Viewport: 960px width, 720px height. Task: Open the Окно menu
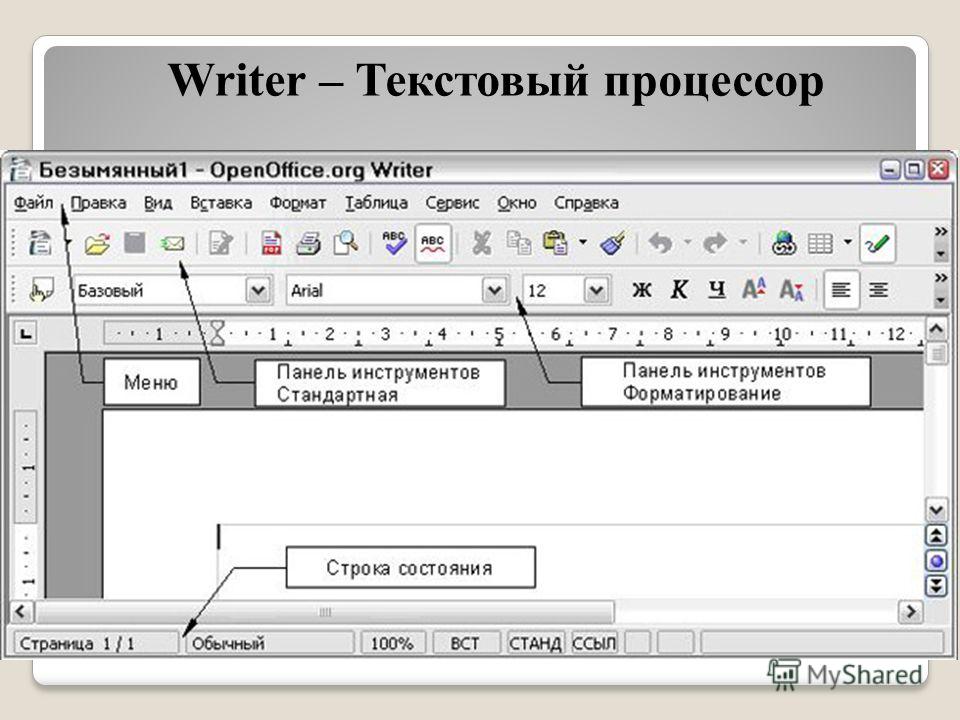517,203
